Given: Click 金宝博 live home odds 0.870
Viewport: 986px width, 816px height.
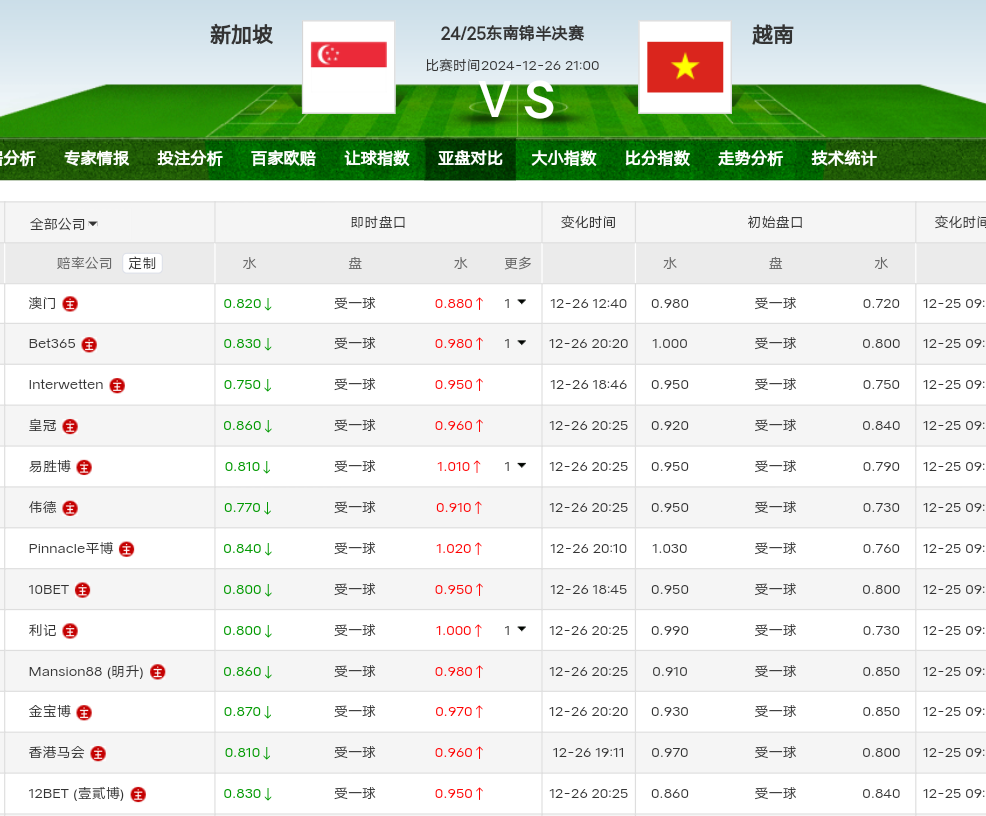Looking at the screenshot, I should click(x=248, y=712).
